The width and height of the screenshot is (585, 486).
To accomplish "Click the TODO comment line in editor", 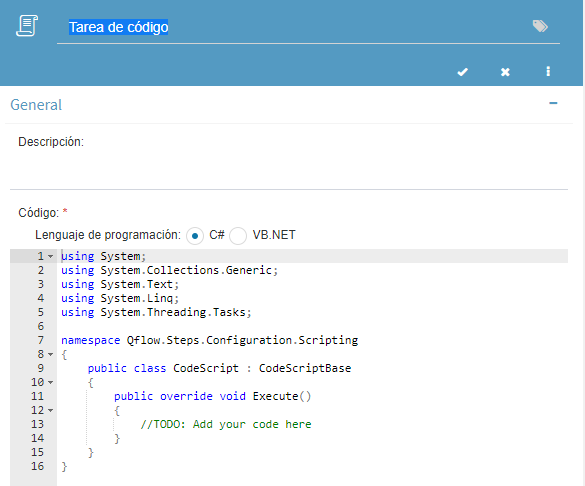I will point(225,424).
